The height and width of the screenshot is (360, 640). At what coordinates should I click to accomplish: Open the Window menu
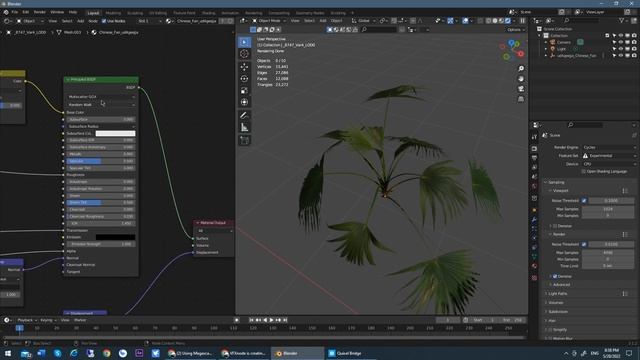coord(57,12)
